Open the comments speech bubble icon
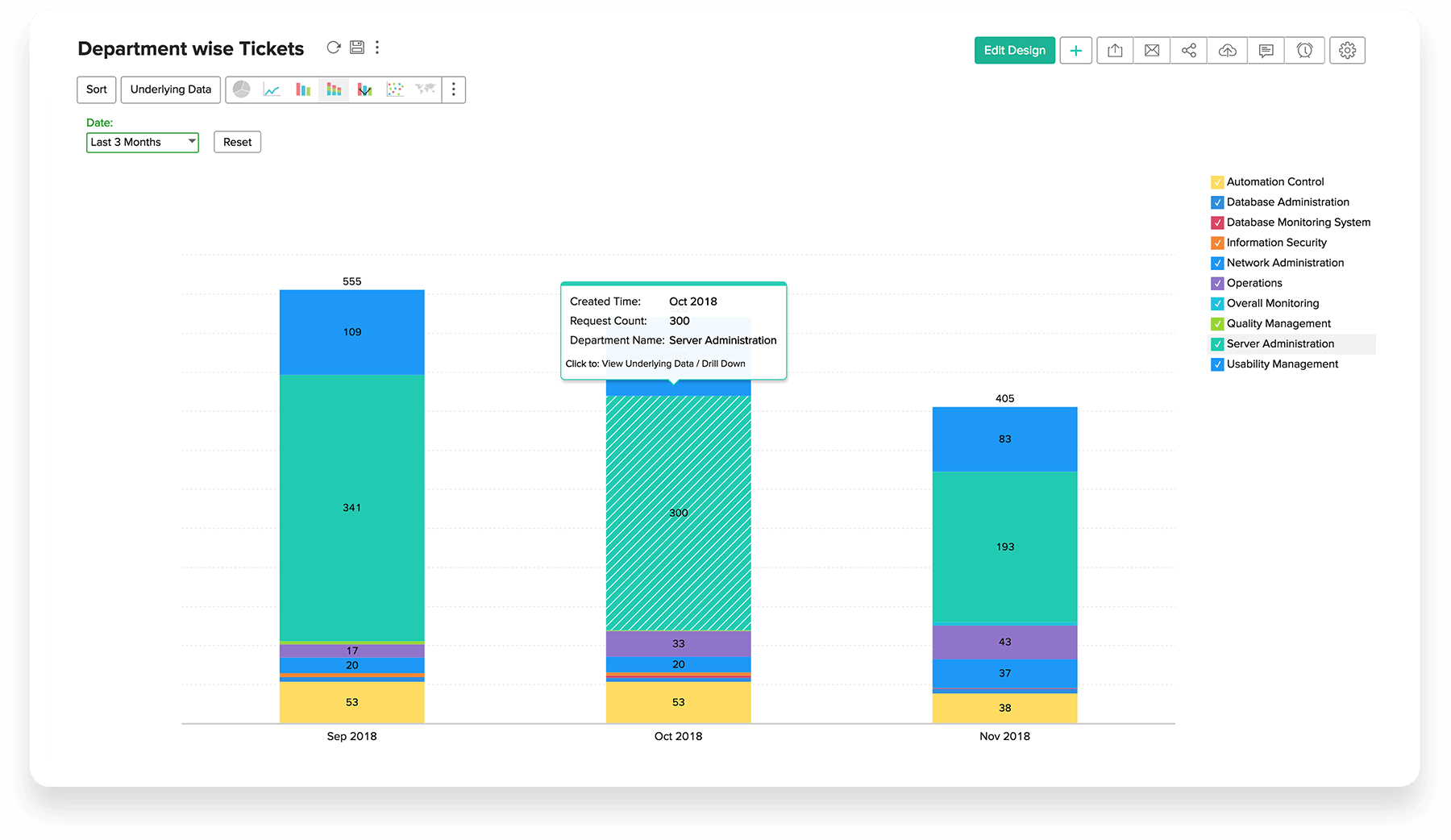 point(1266,51)
